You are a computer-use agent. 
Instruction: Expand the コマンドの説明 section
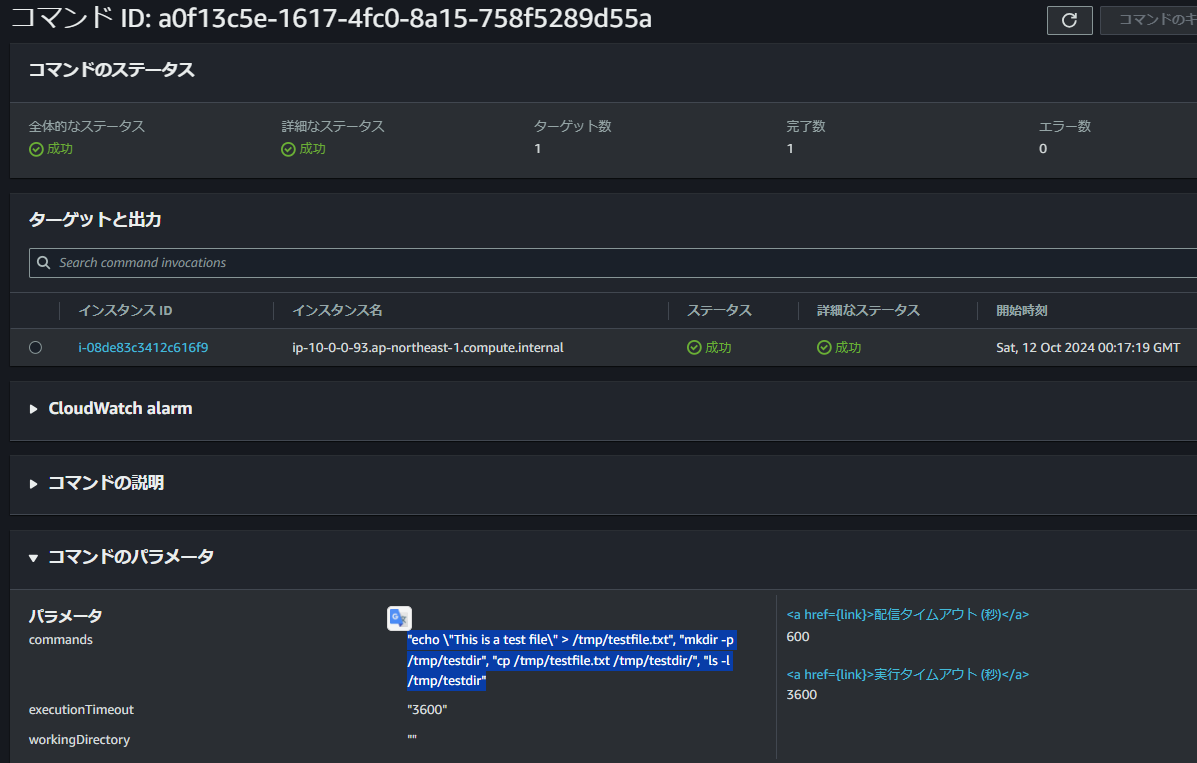[x=34, y=483]
